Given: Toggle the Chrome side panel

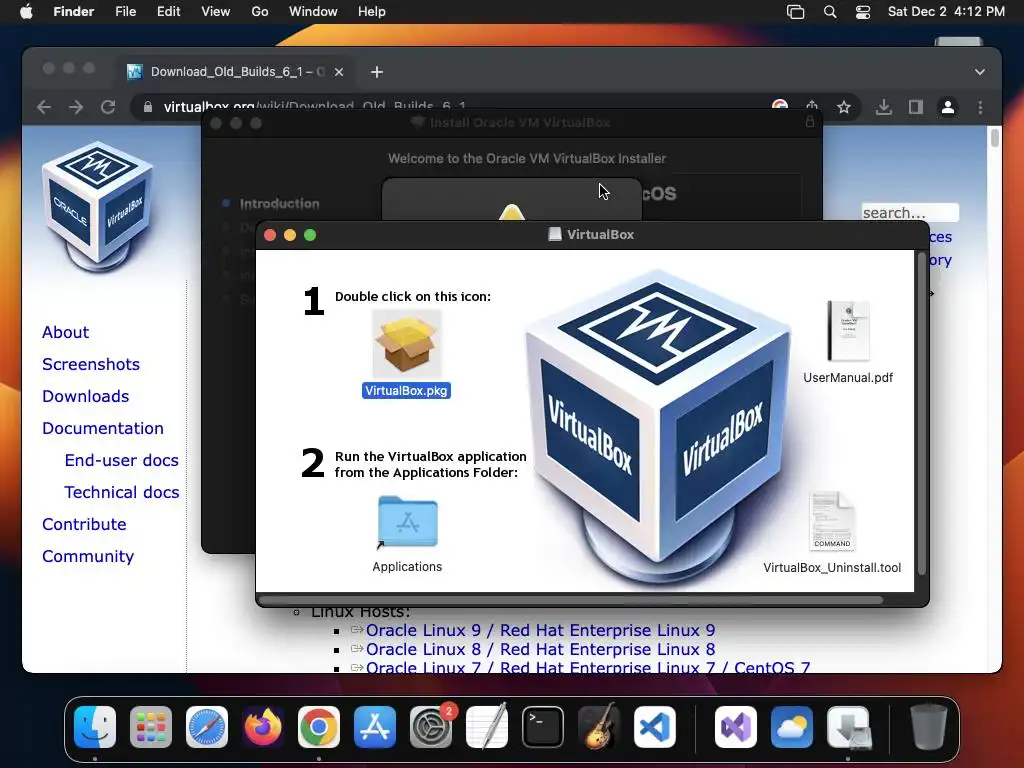Looking at the screenshot, I should 916,107.
